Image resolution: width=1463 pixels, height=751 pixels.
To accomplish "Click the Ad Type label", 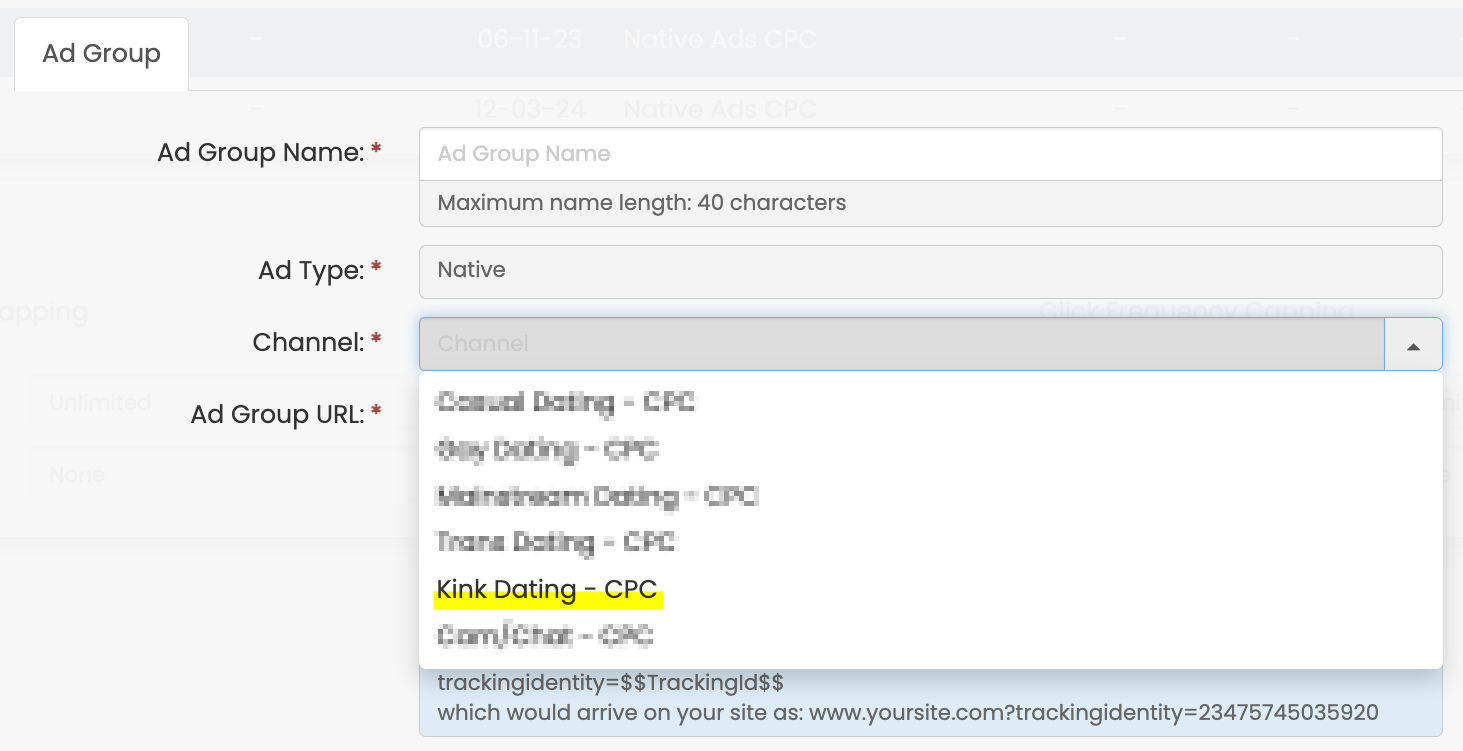I will coord(310,270).
